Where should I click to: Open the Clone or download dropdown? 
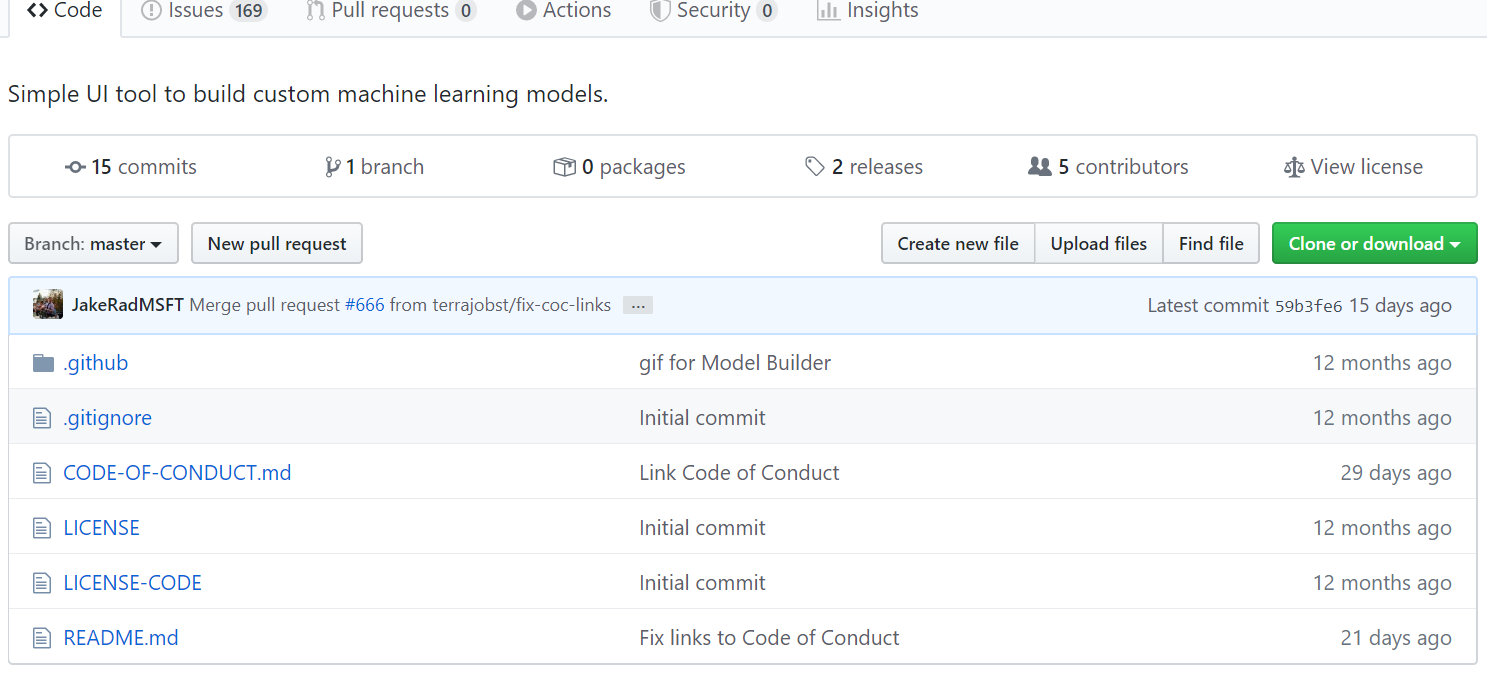pos(1374,243)
